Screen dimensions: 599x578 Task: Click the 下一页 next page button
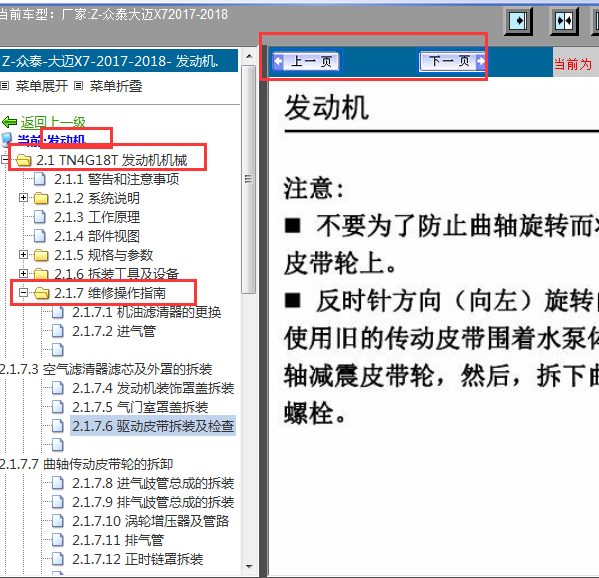coord(452,61)
